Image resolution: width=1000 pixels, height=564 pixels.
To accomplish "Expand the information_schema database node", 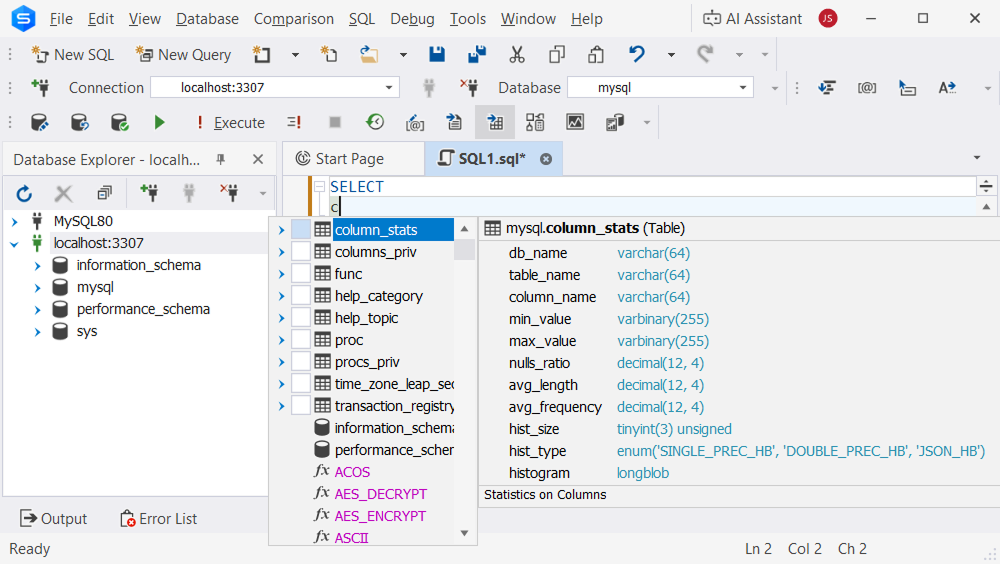I will pyautogui.click(x=37, y=265).
